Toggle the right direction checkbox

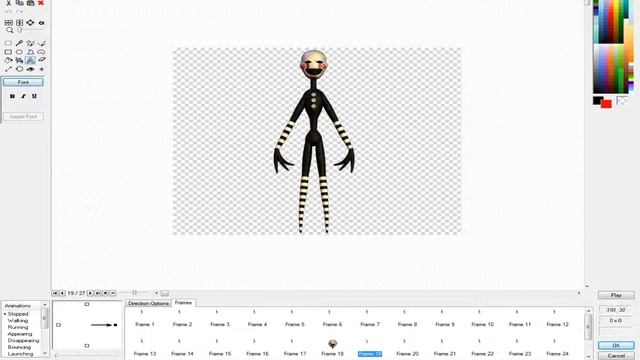[x=116, y=325]
